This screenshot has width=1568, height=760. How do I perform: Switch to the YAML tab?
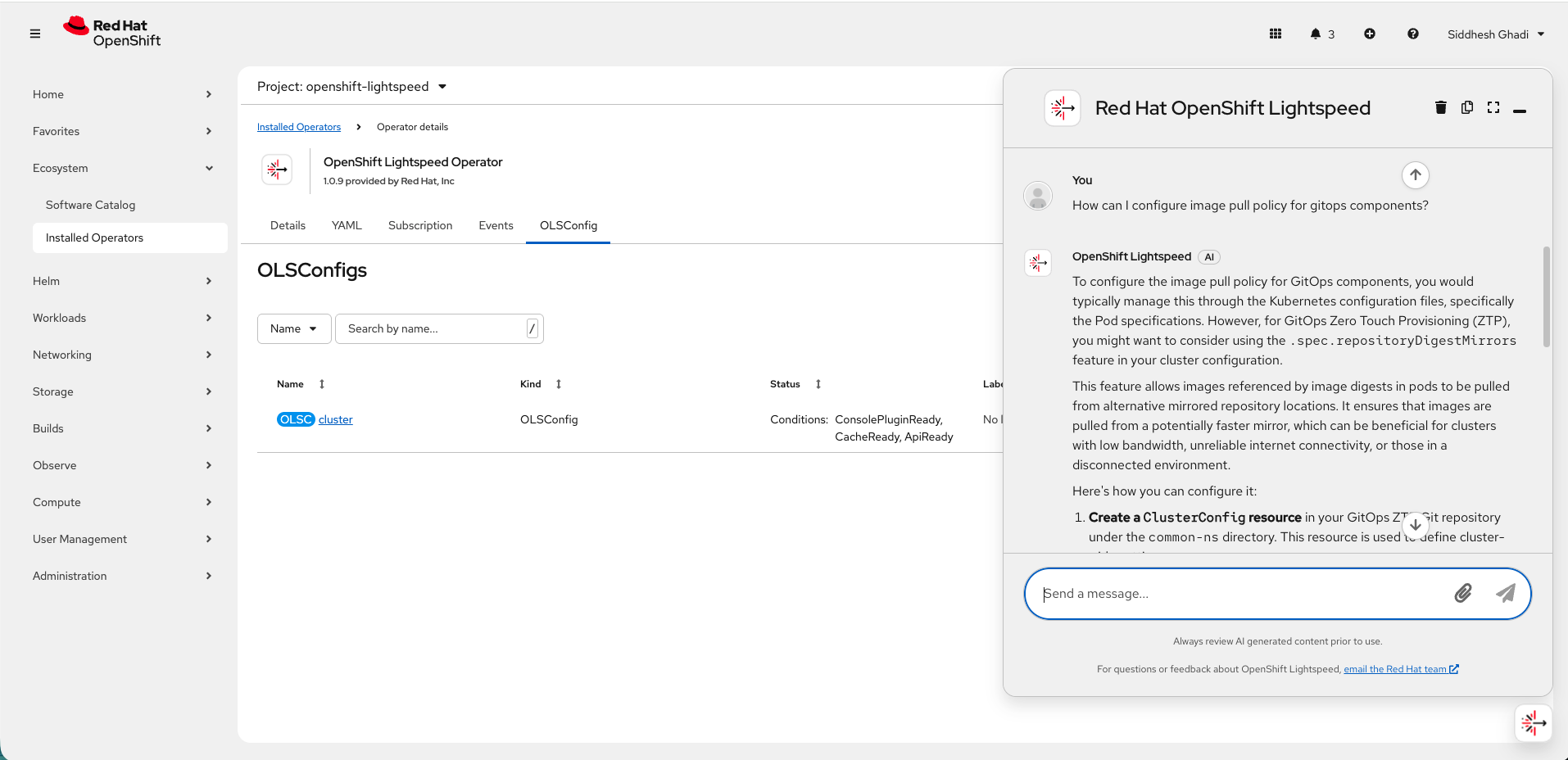(347, 225)
